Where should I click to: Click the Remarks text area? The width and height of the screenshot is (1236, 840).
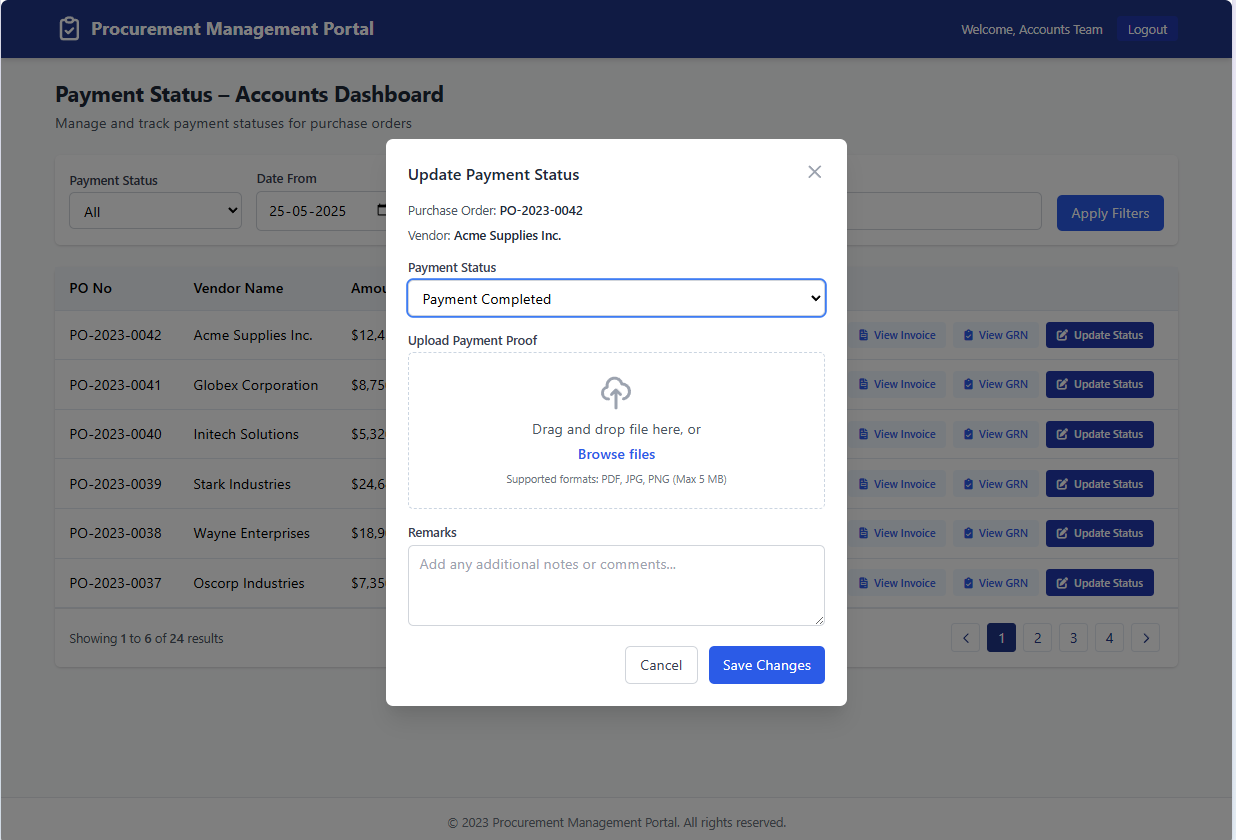click(616, 585)
